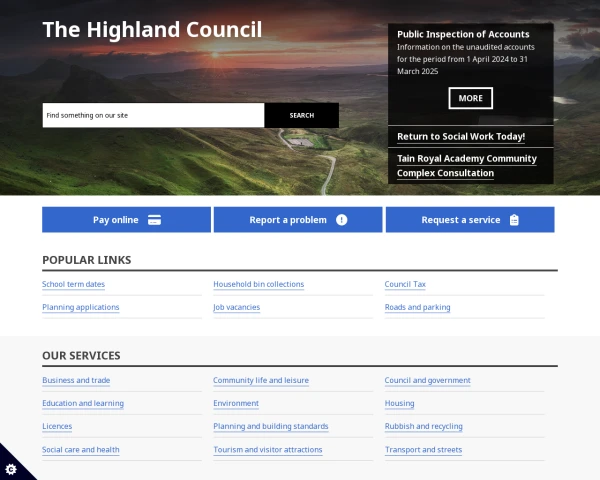Screen dimensions: 600x480
Task: Open Transport and streets link
Action: (x=423, y=450)
